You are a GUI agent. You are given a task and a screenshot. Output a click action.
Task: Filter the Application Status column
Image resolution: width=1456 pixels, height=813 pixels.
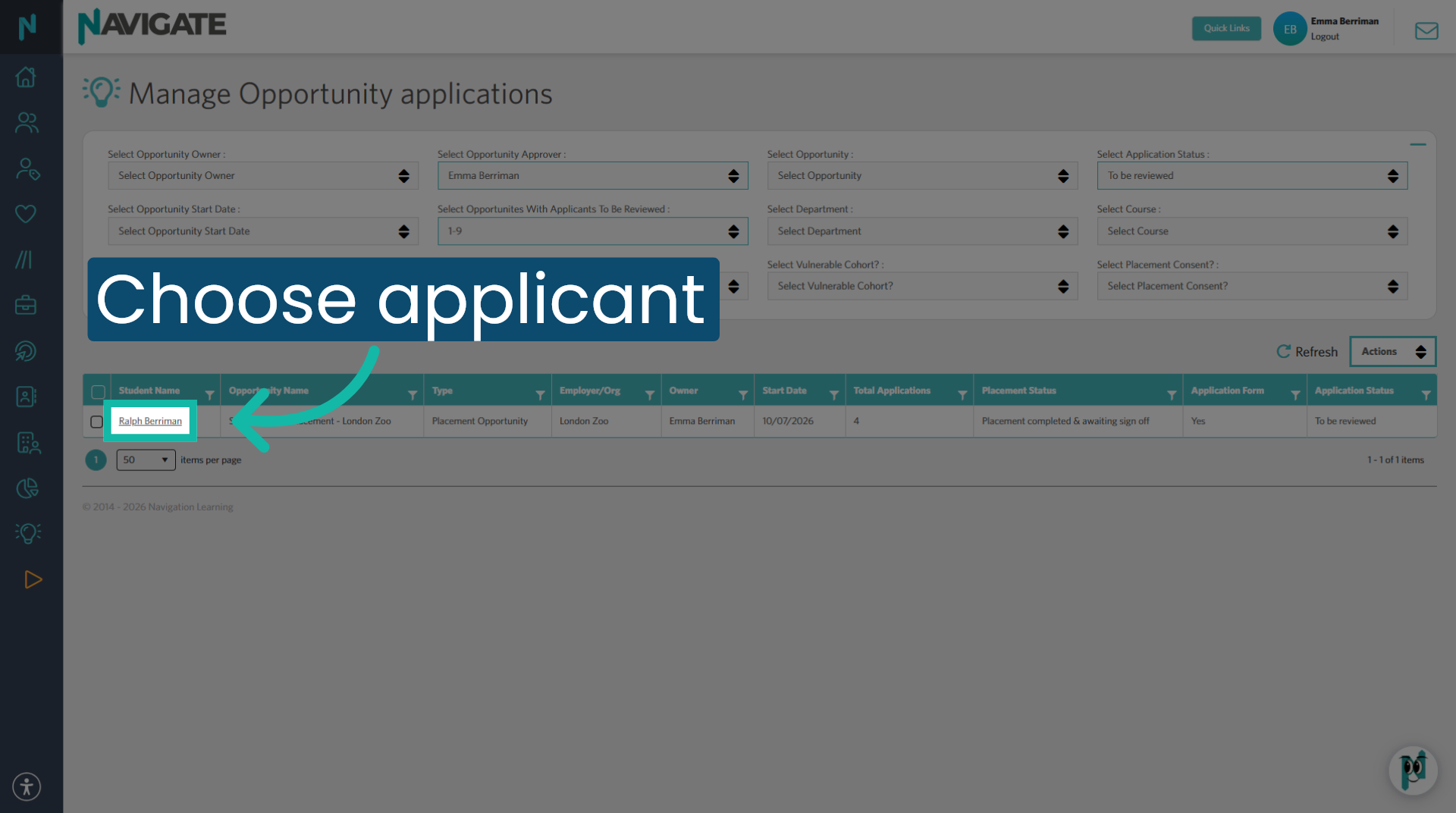click(1426, 395)
